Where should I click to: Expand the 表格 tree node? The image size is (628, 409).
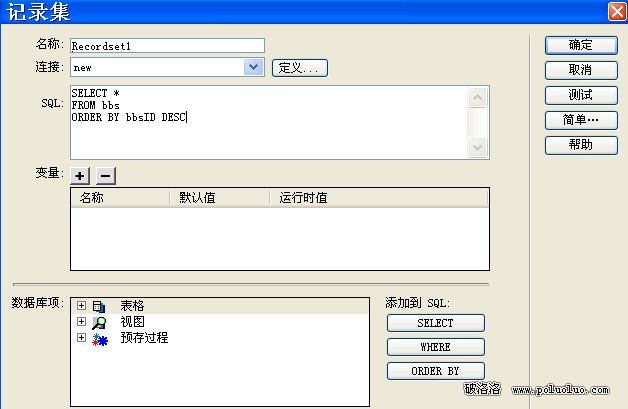click(x=81, y=306)
